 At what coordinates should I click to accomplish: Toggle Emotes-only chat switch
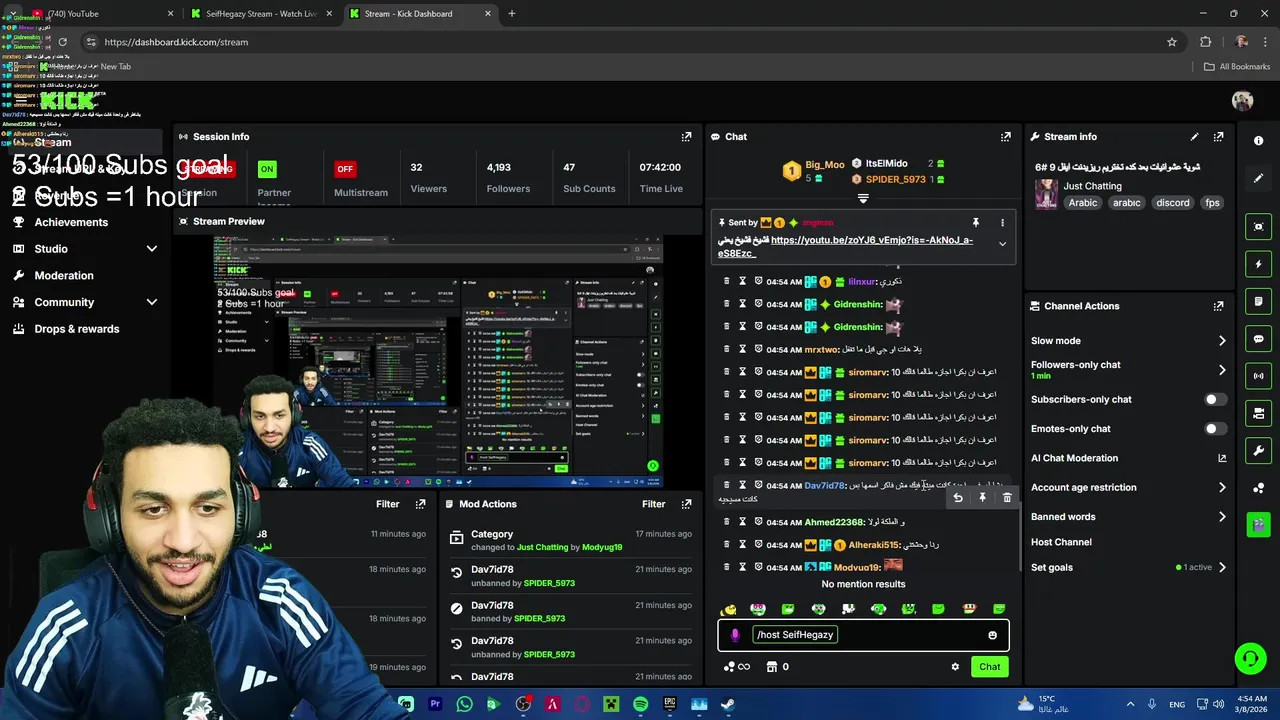(1215, 429)
